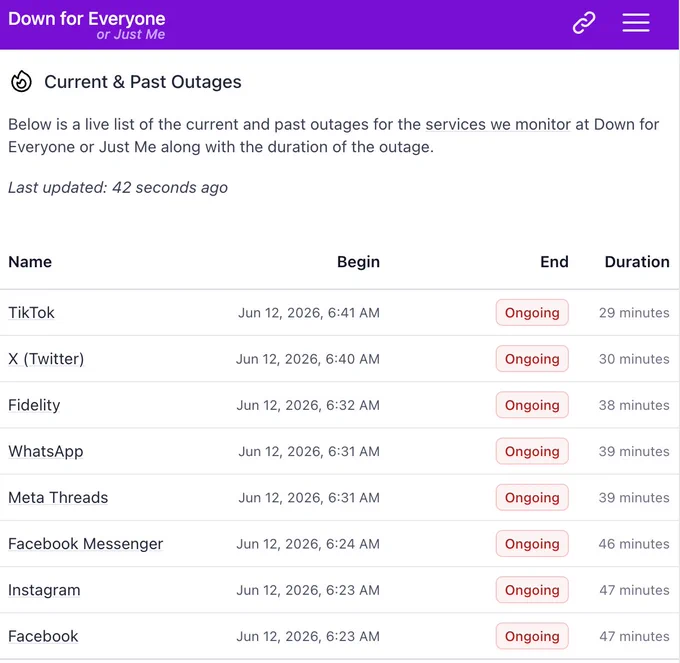Click the Ongoing badge for TikTok
The image size is (680, 663).
(x=532, y=313)
